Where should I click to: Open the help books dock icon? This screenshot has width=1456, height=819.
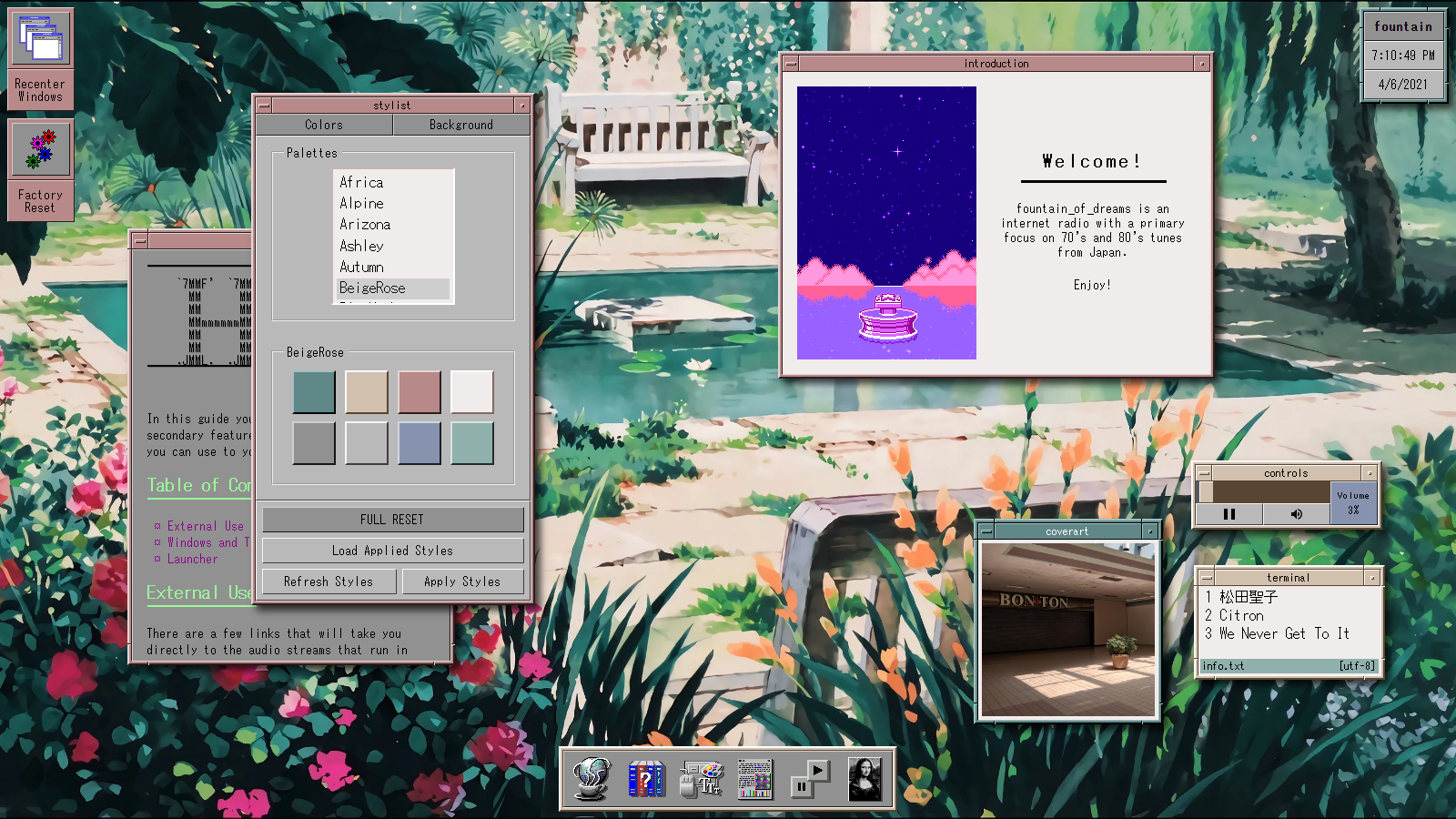[645, 779]
